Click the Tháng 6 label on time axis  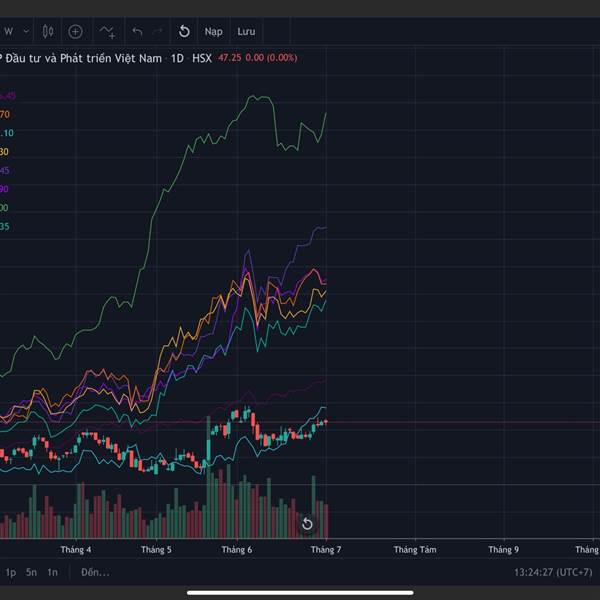(237, 549)
